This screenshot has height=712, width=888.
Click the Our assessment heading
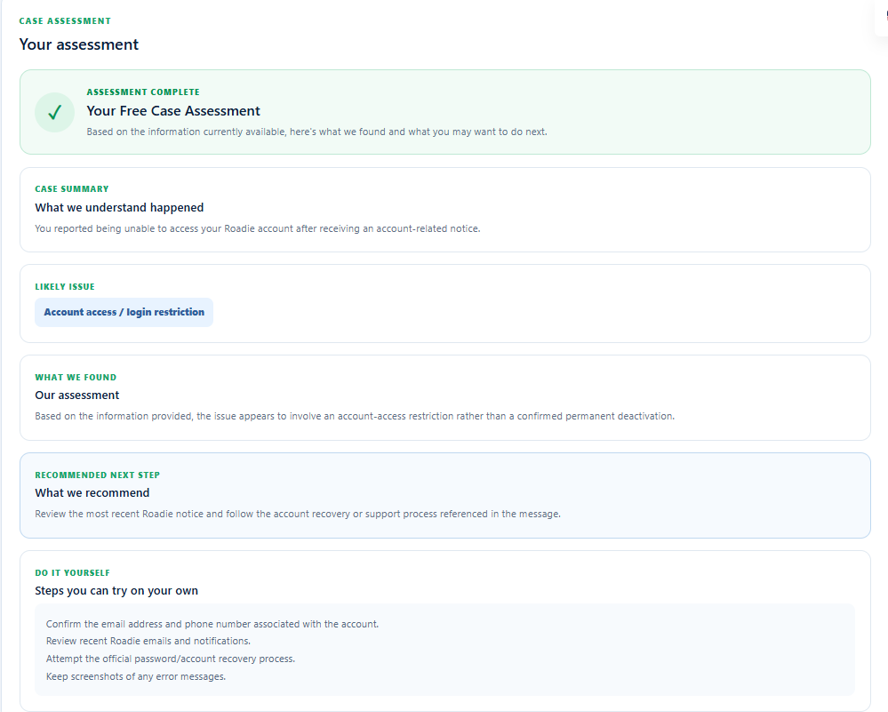point(77,395)
